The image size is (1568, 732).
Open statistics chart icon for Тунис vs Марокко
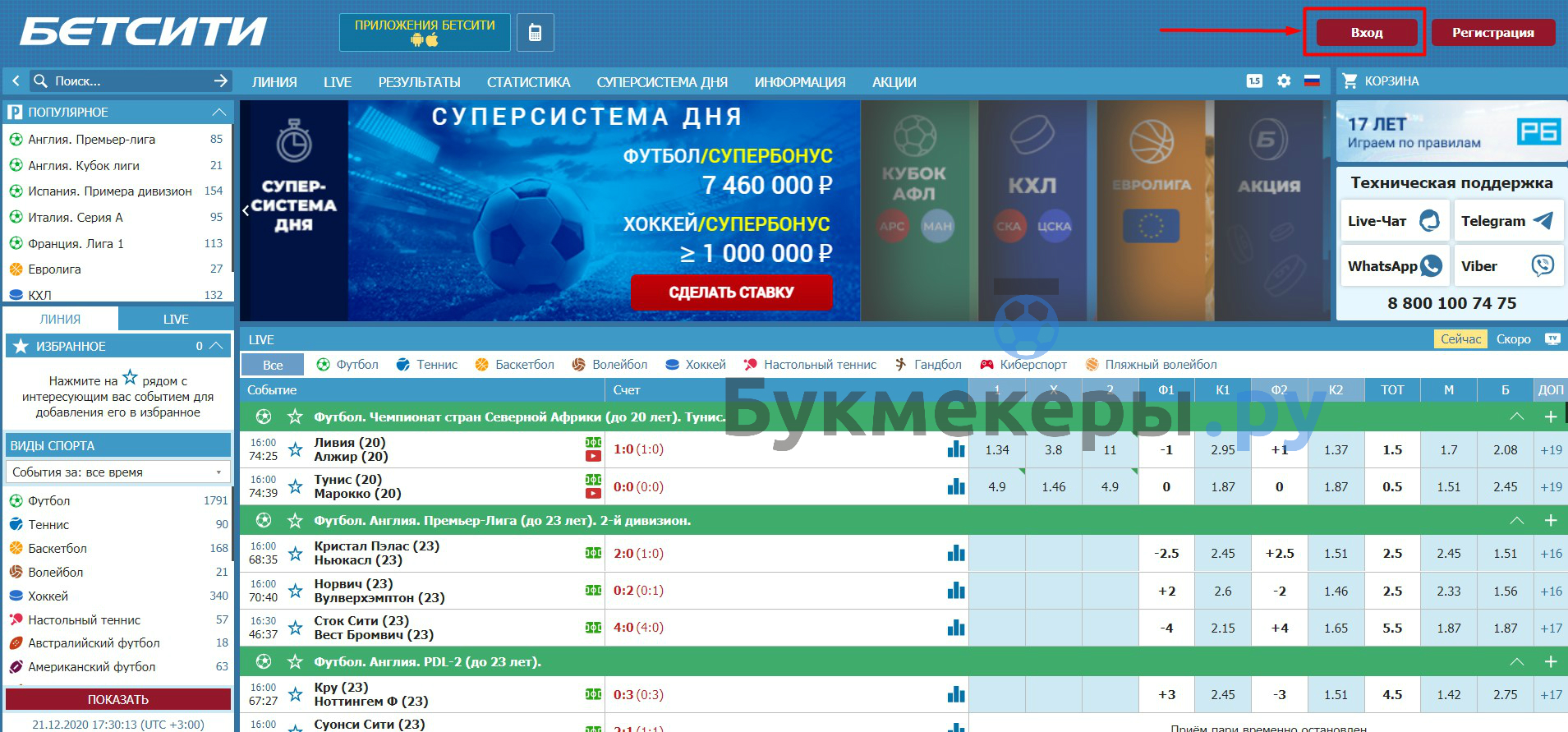point(956,486)
